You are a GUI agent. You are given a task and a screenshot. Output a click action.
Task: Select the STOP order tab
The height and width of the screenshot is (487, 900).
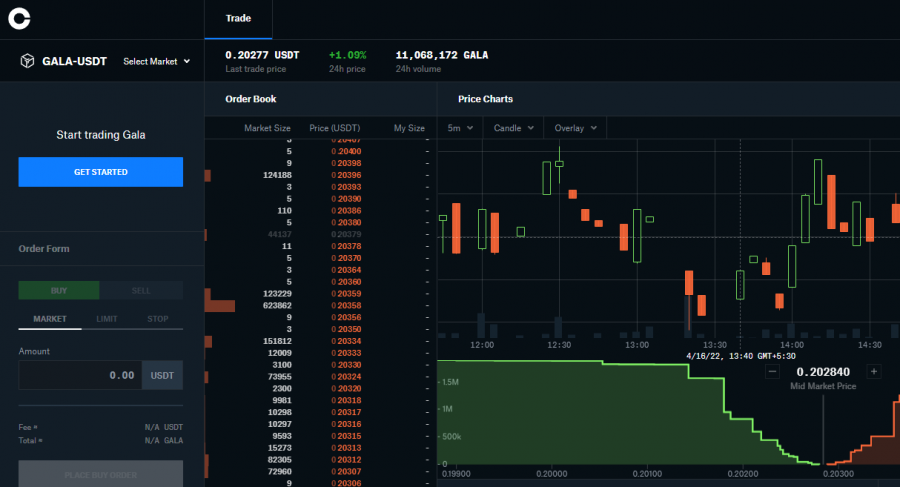157,319
